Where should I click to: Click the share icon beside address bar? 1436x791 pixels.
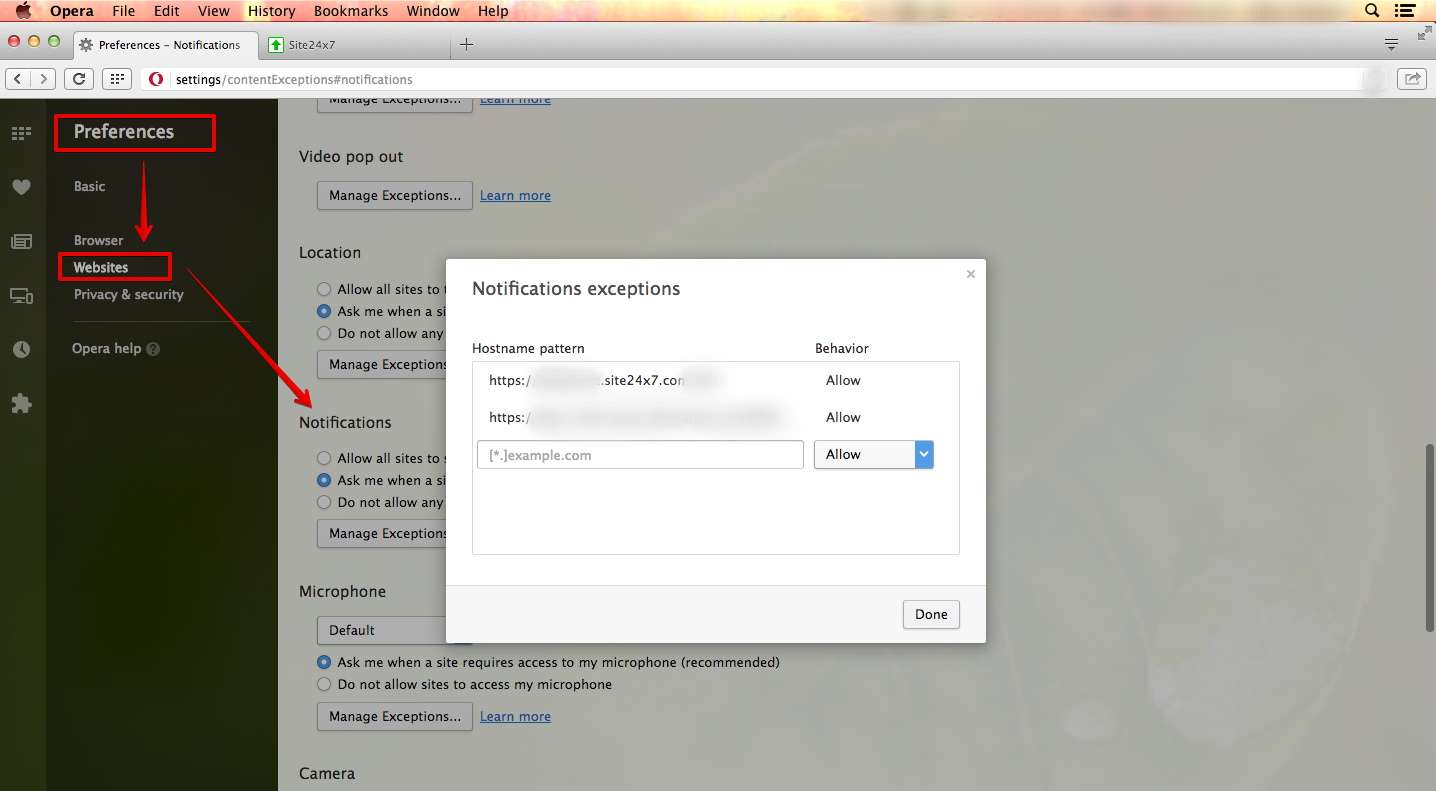[1412, 79]
